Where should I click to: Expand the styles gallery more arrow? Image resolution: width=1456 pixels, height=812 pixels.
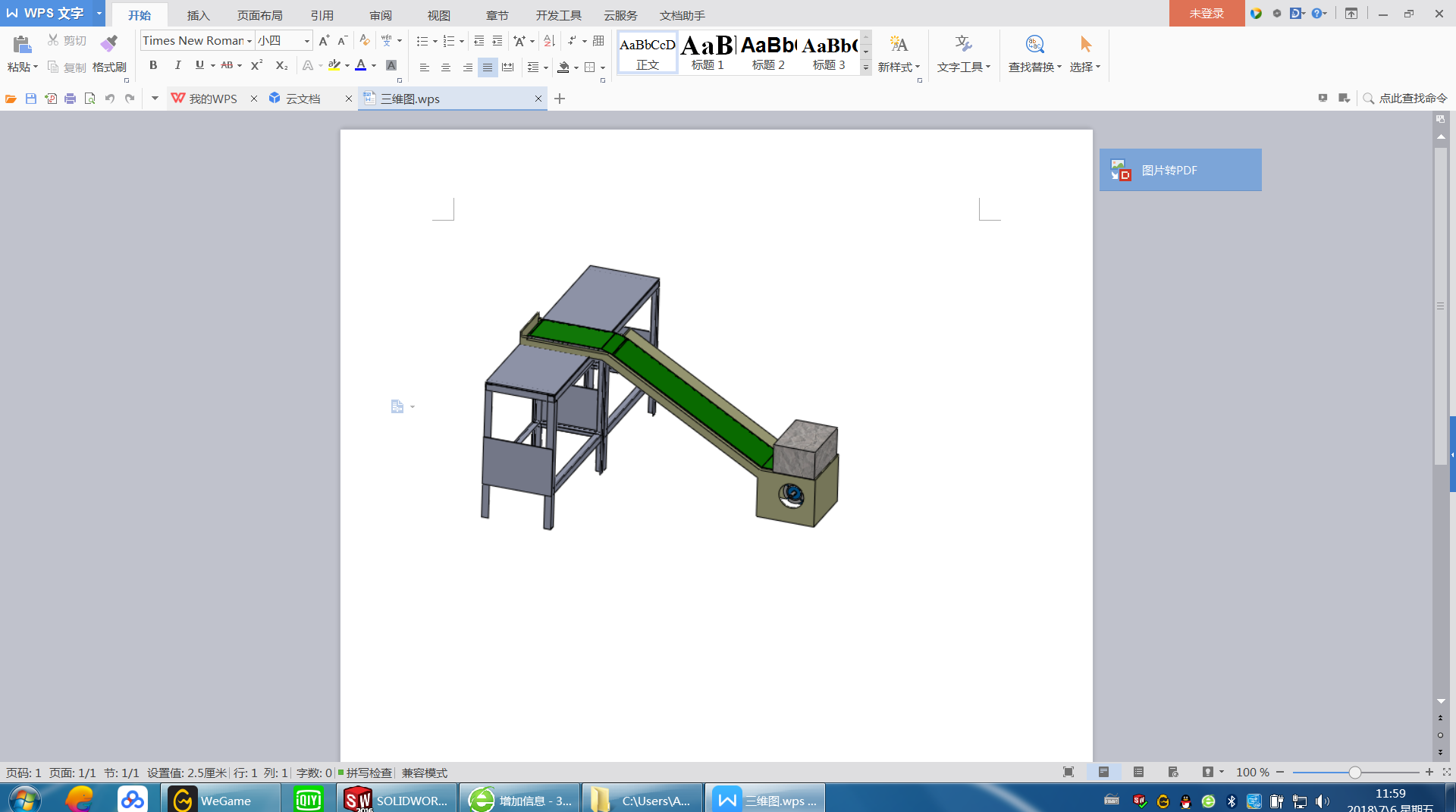click(x=865, y=68)
